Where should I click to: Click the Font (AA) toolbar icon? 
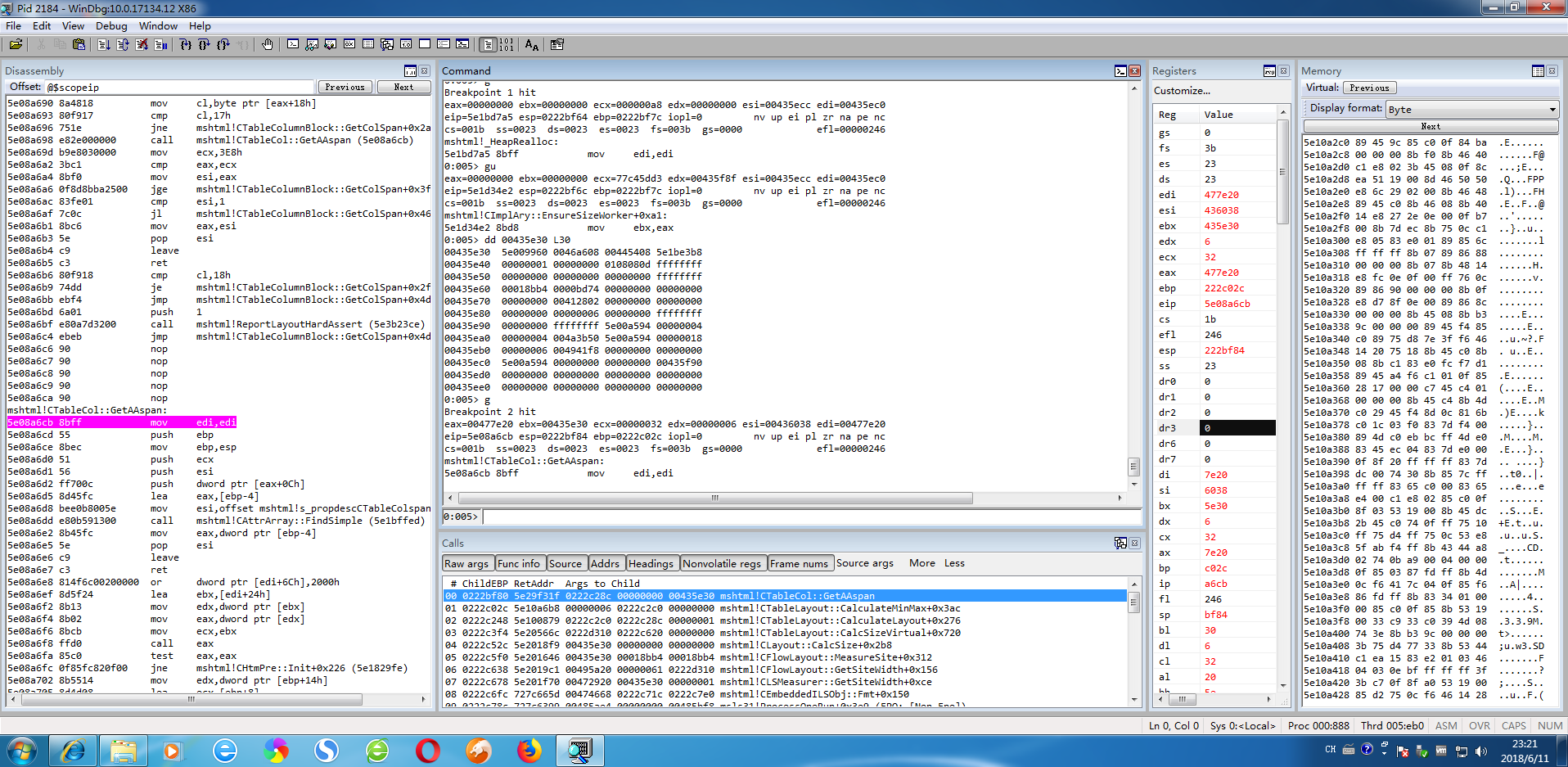coord(532,44)
